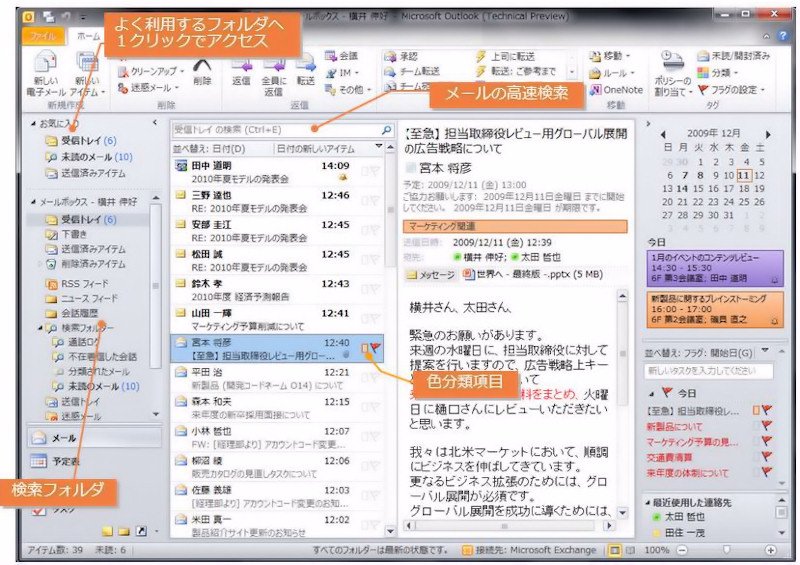Click メッセージ attachment tab icon
The width and height of the screenshot is (800, 565).
(x=411, y=275)
